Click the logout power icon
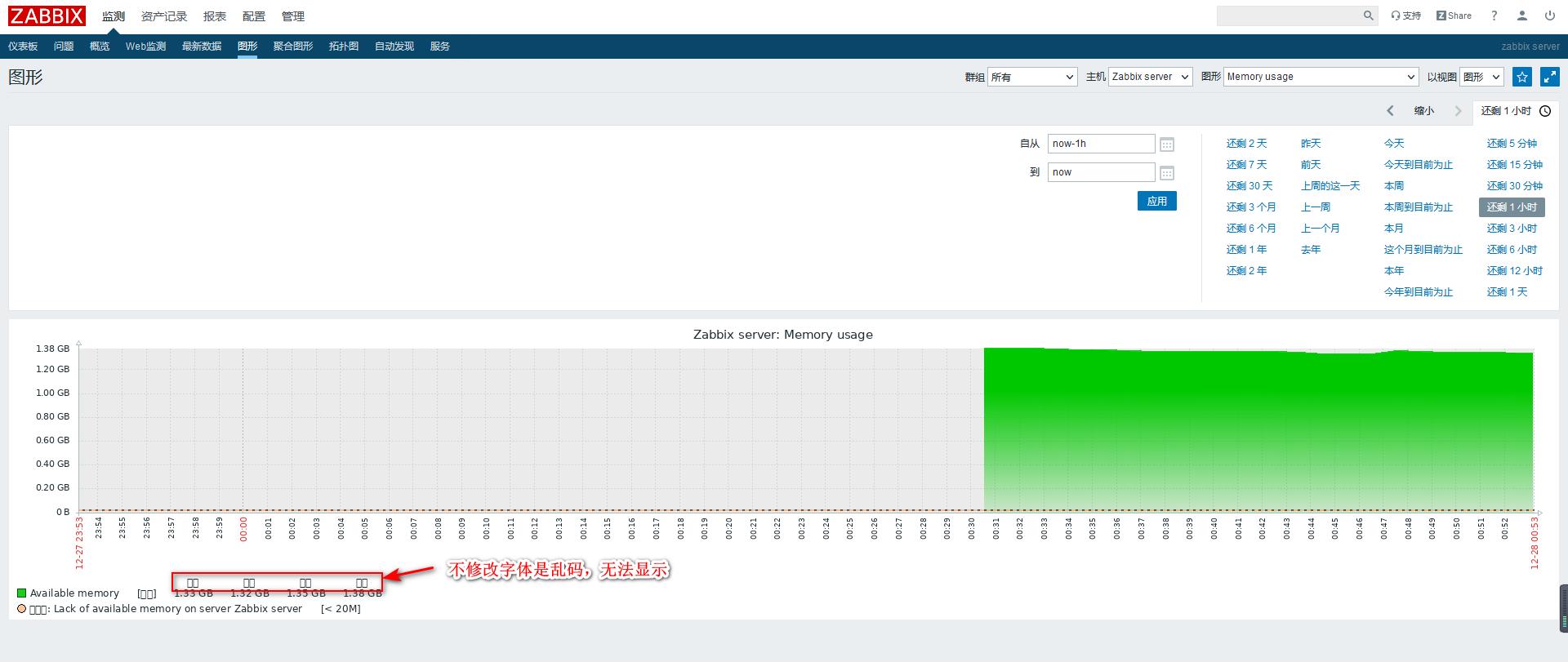Viewport: 1568px width, 662px height. point(1550,16)
